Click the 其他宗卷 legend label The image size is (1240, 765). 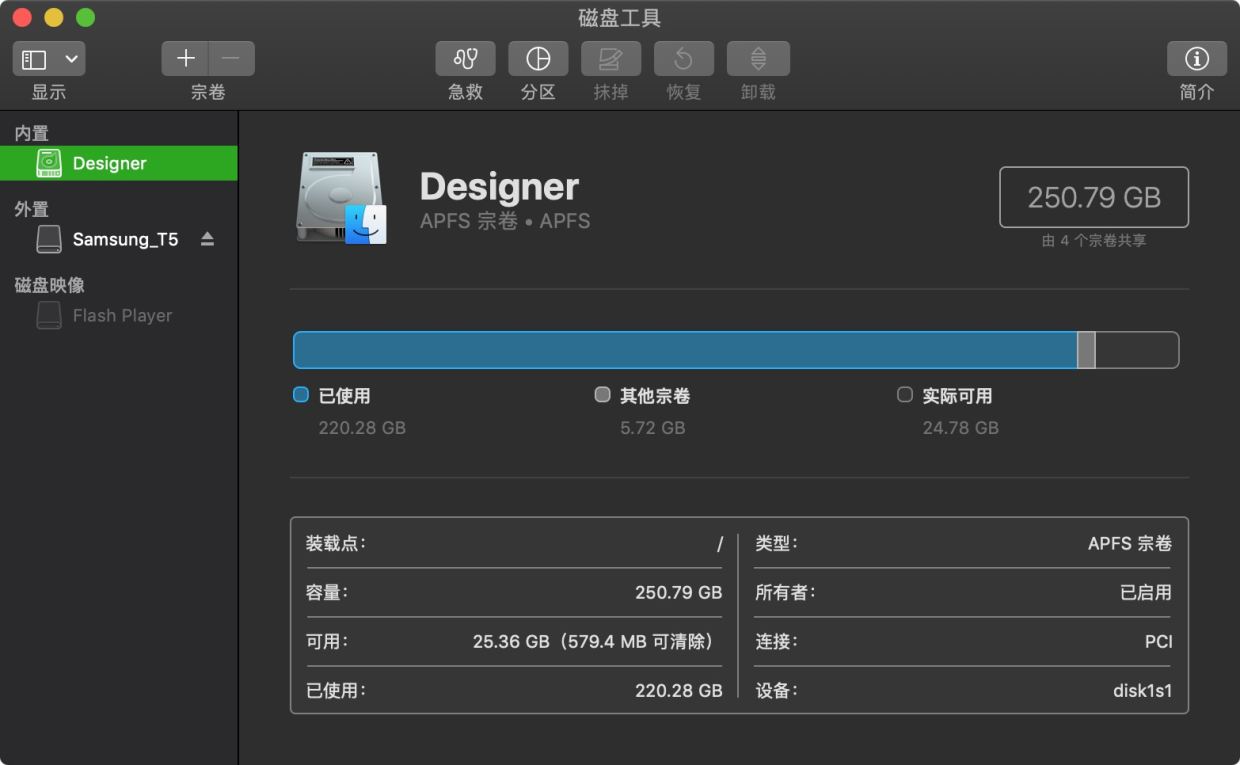(655, 396)
